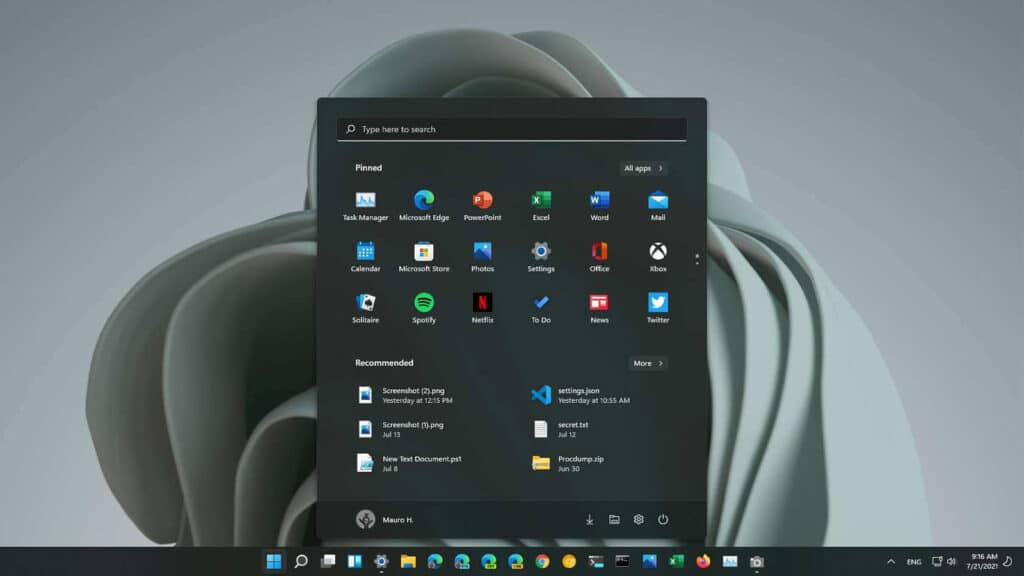Screen dimensions: 1024x576
Task: Open the Settings gear in the Start footer
Action: (x=639, y=520)
